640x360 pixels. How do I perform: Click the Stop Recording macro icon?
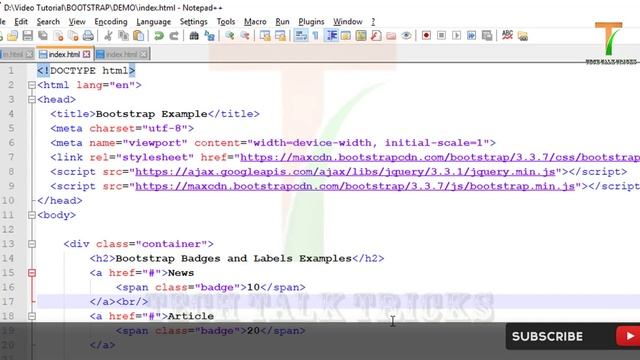pos(441,36)
